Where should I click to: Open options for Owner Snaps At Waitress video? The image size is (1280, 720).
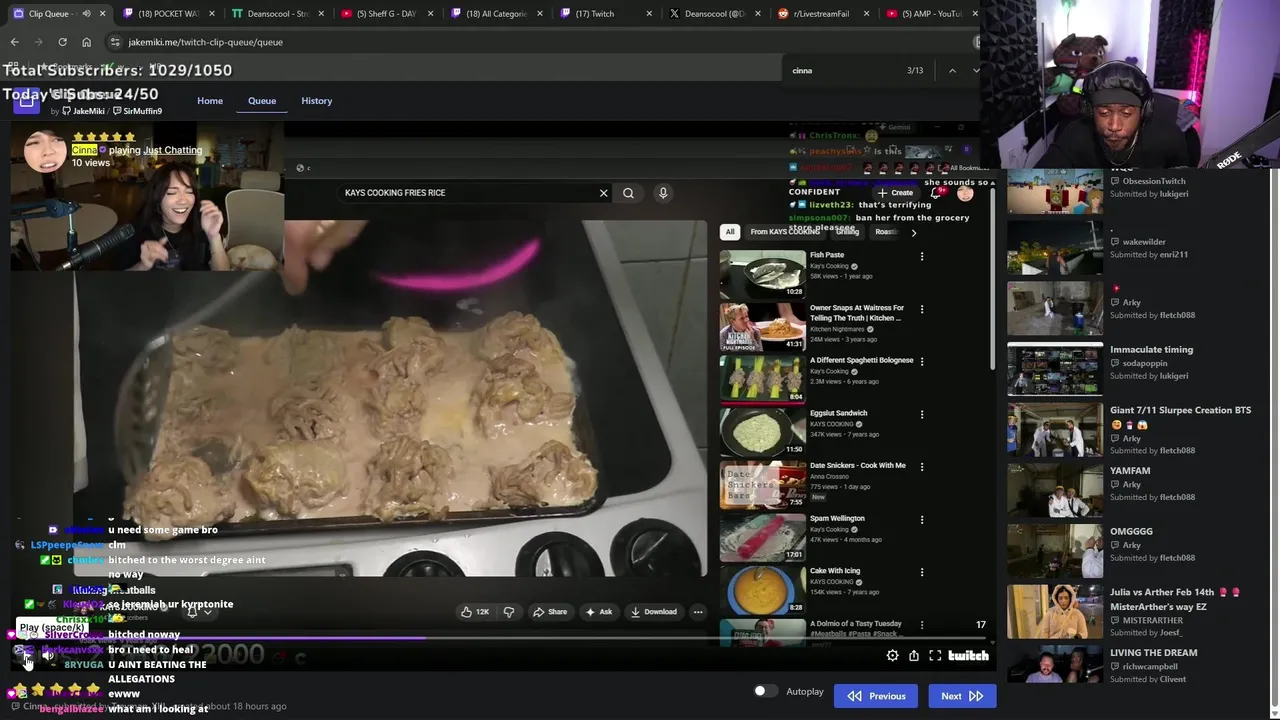tap(922, 309)
